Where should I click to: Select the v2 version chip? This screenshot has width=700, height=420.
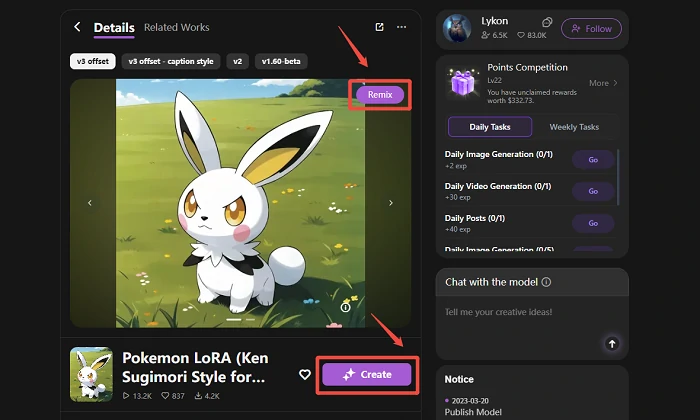click(x=238, y=61)
